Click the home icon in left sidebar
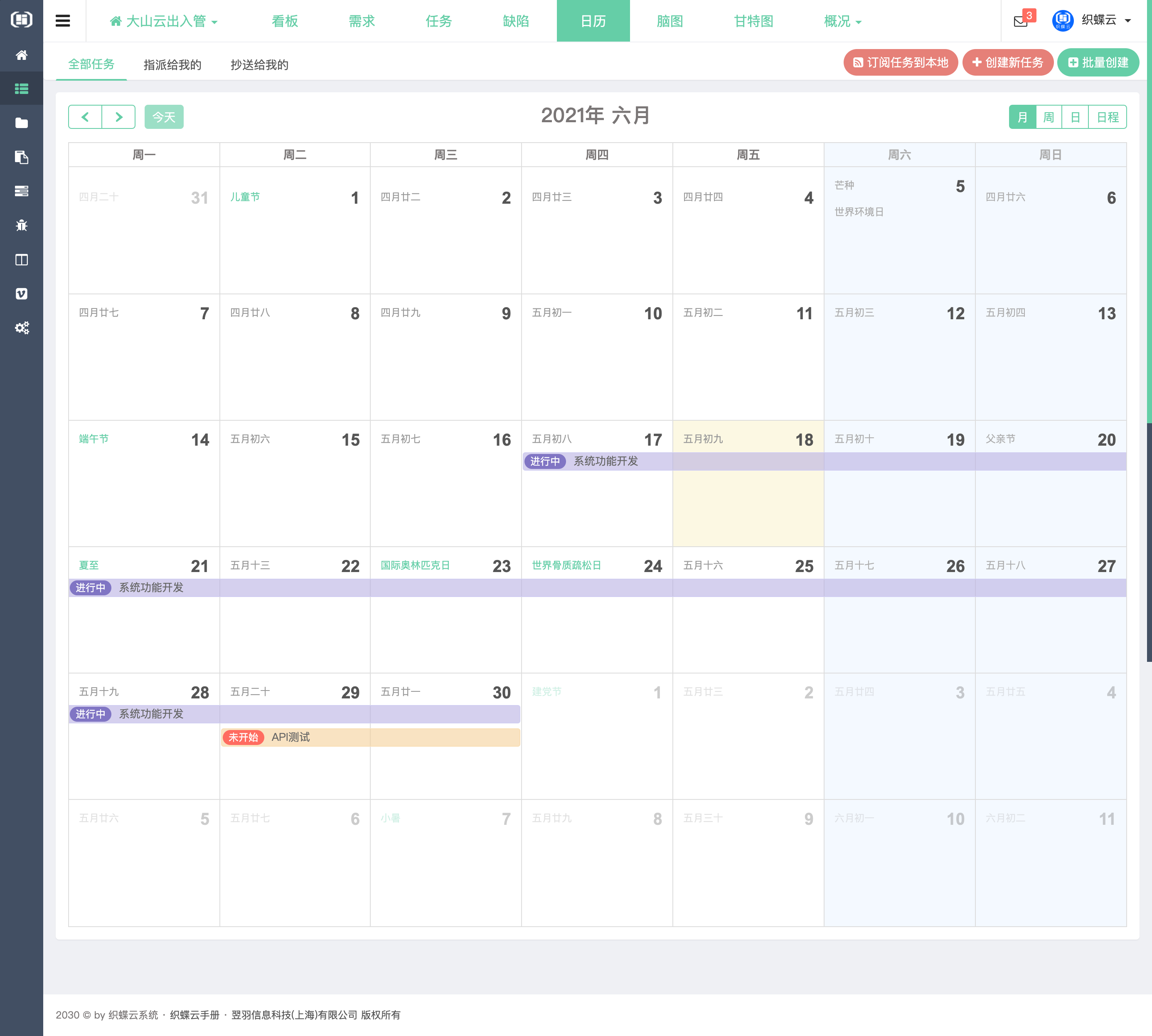This screenshot has width=1152, height=1036. click(x=22, y=55)
